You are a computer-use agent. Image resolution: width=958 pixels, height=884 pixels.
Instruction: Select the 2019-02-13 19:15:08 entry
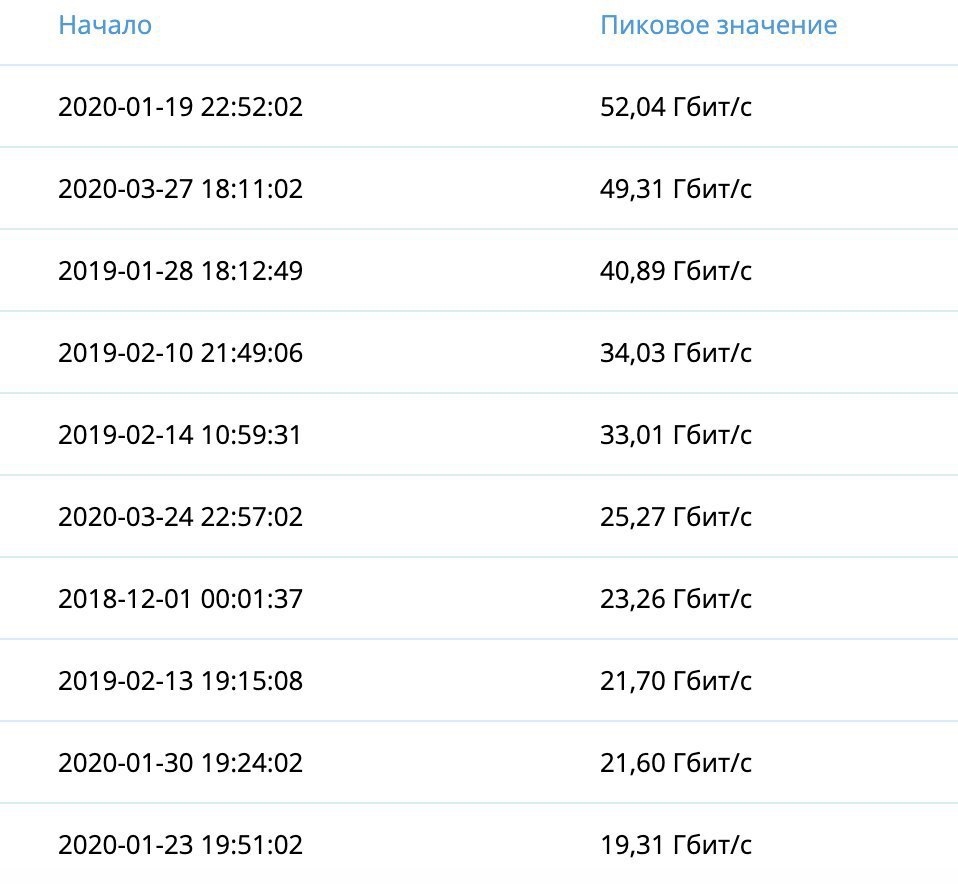coord(180,681)
